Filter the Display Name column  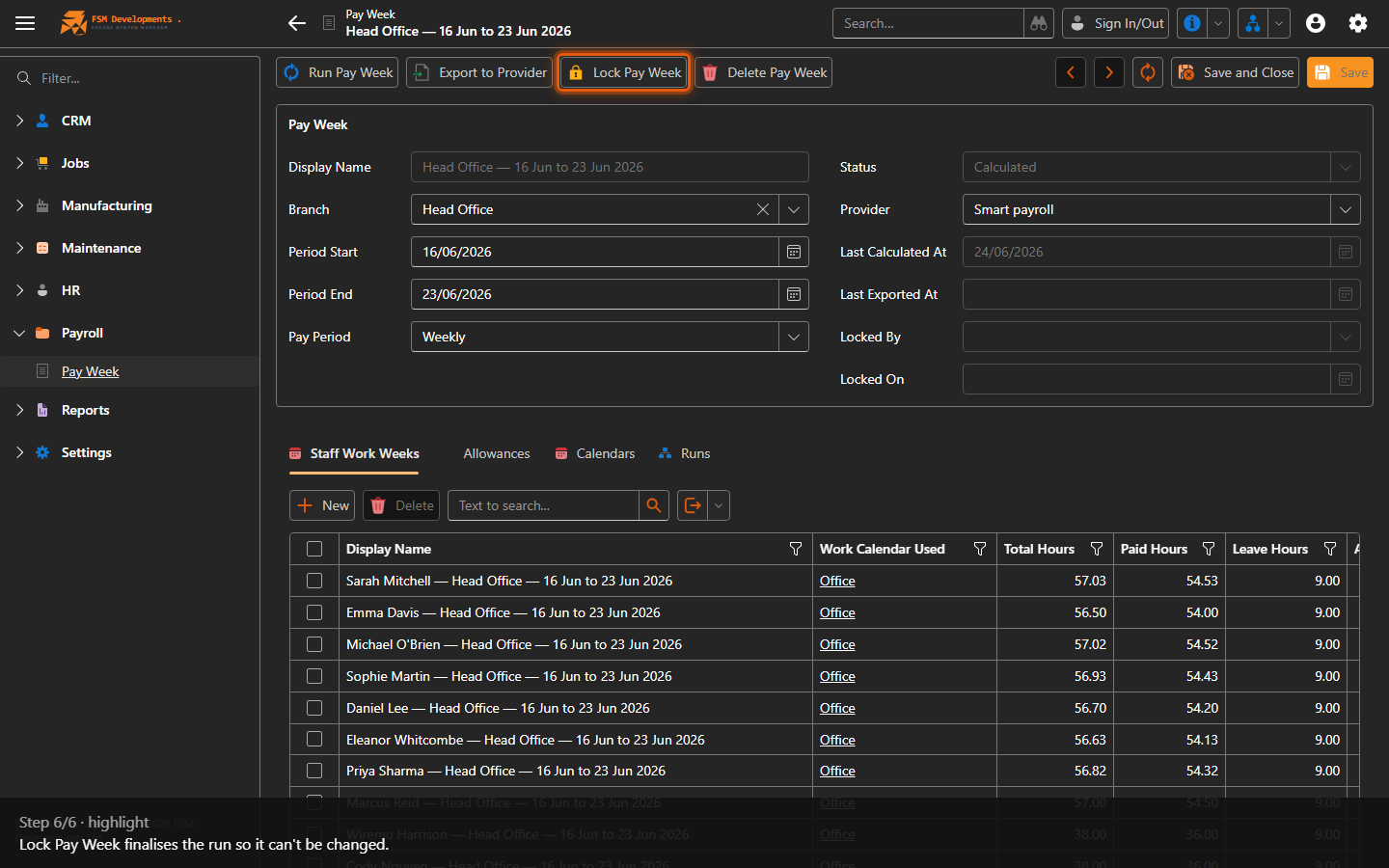(x=796, y=549)
